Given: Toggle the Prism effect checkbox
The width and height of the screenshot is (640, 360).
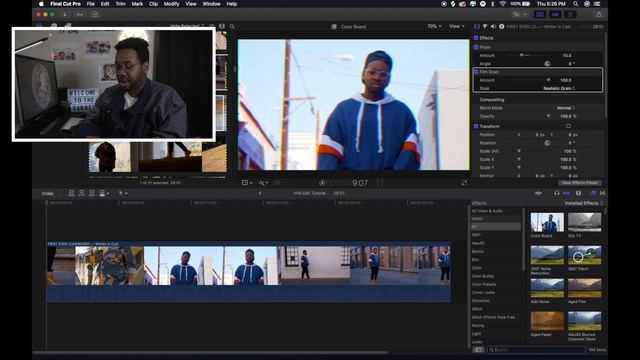Looking at the screenshot, I should [476, 47].
